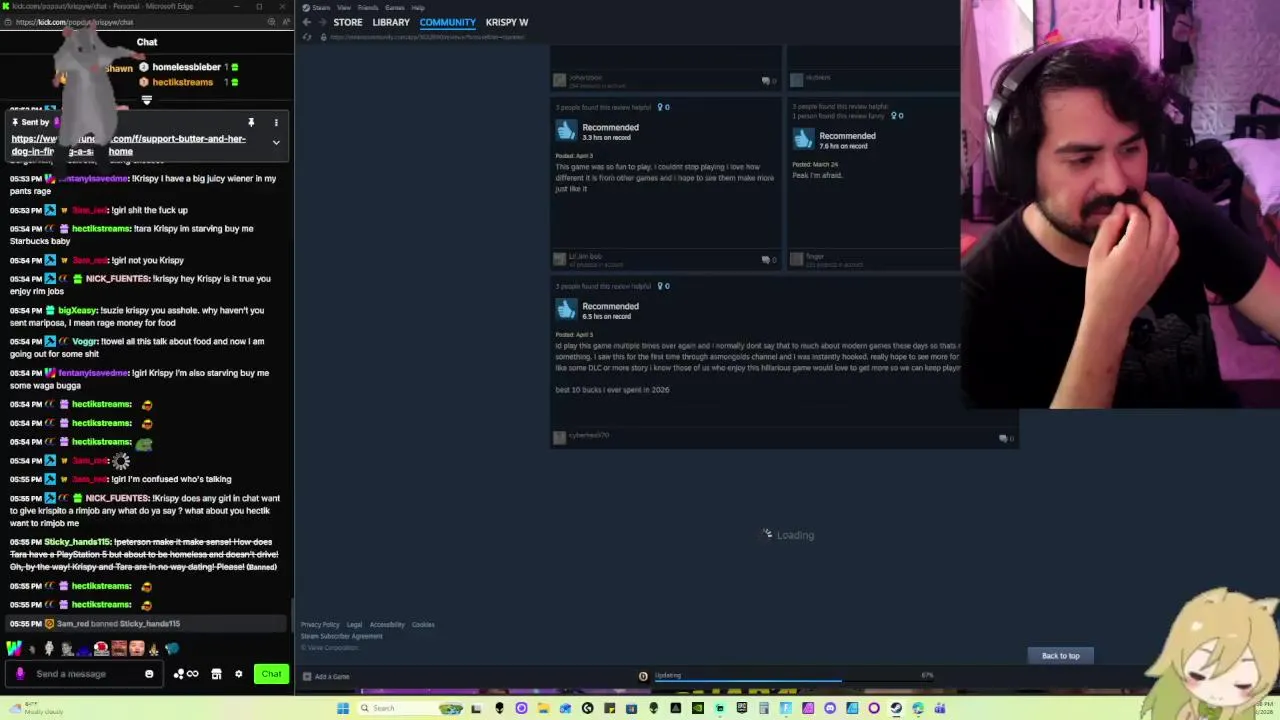Open the Games menu in Steam
This screenshot has width=1280, height=720.
pos(395,8)
